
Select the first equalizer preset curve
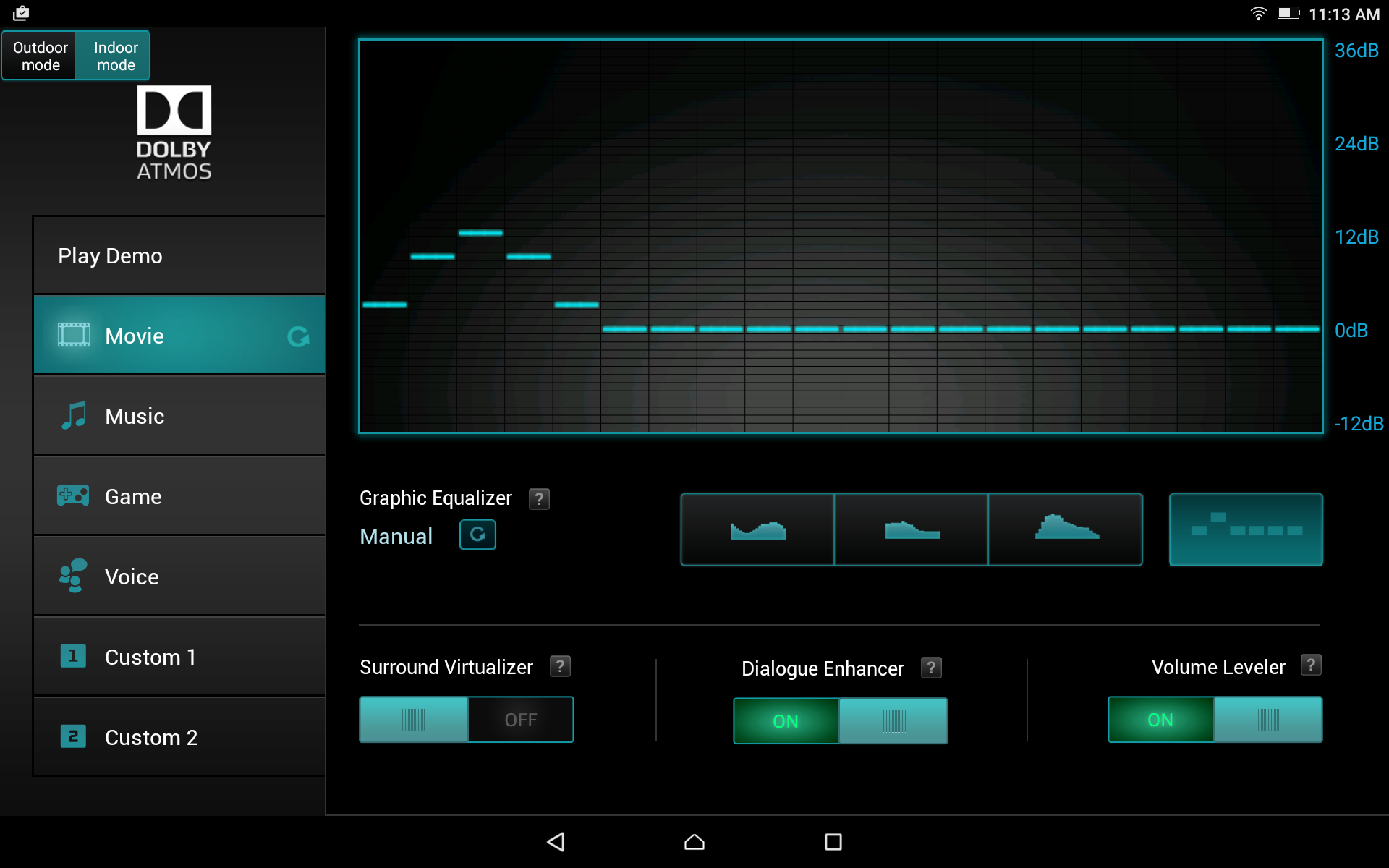point(757,530)
